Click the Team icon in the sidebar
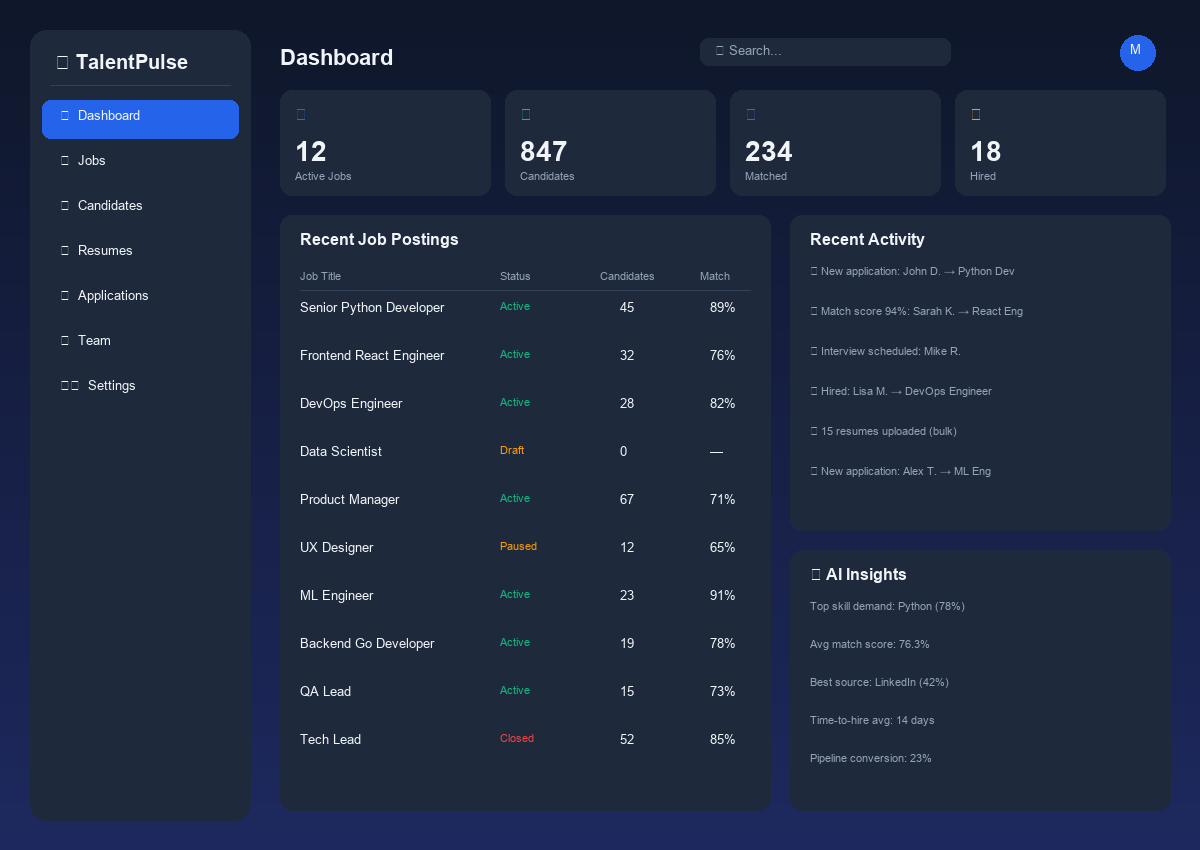This screenshot has height=850, width=1200. click(x=64, y=340)
